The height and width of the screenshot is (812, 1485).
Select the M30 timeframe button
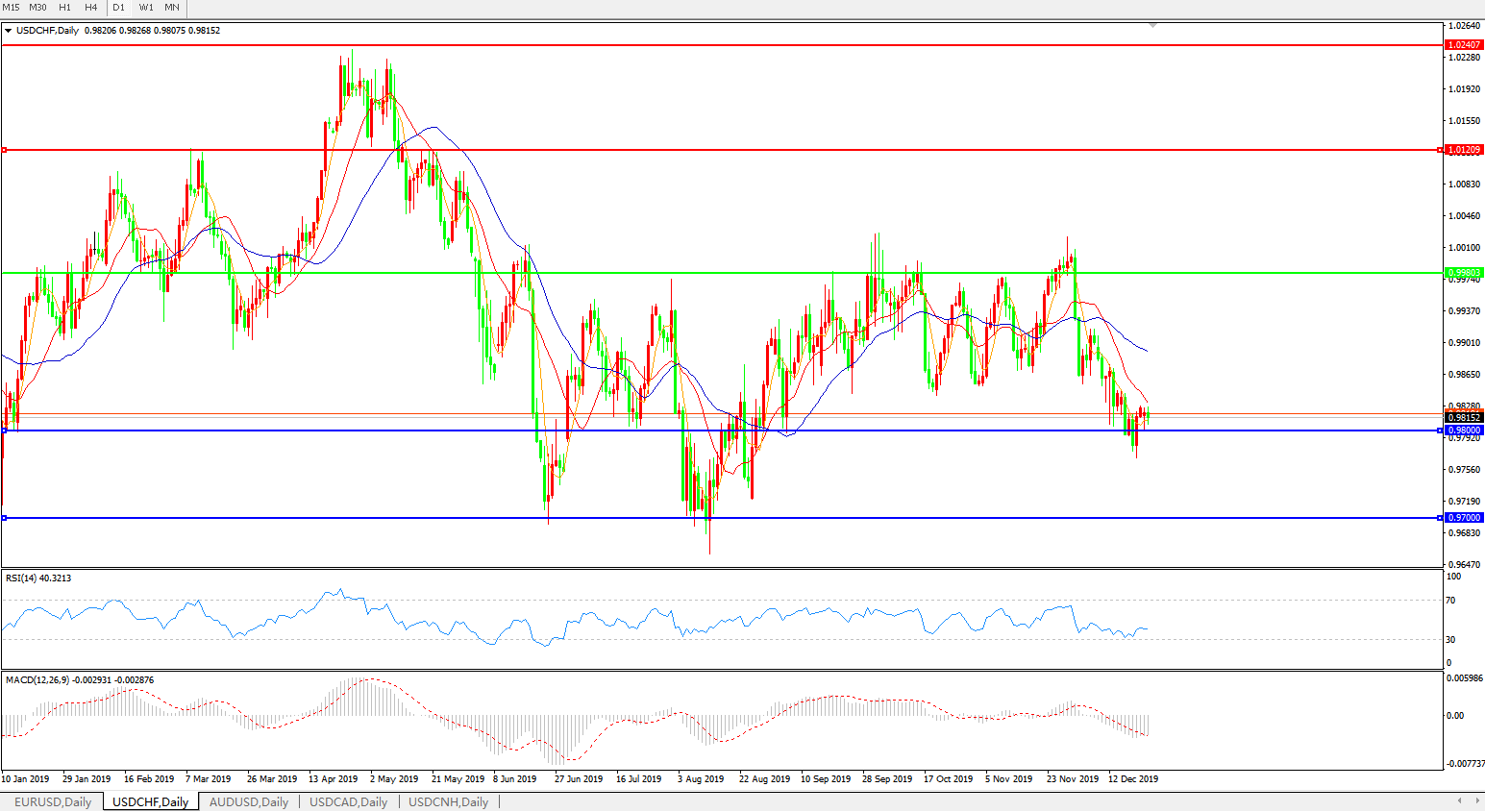tap(37, 7)
